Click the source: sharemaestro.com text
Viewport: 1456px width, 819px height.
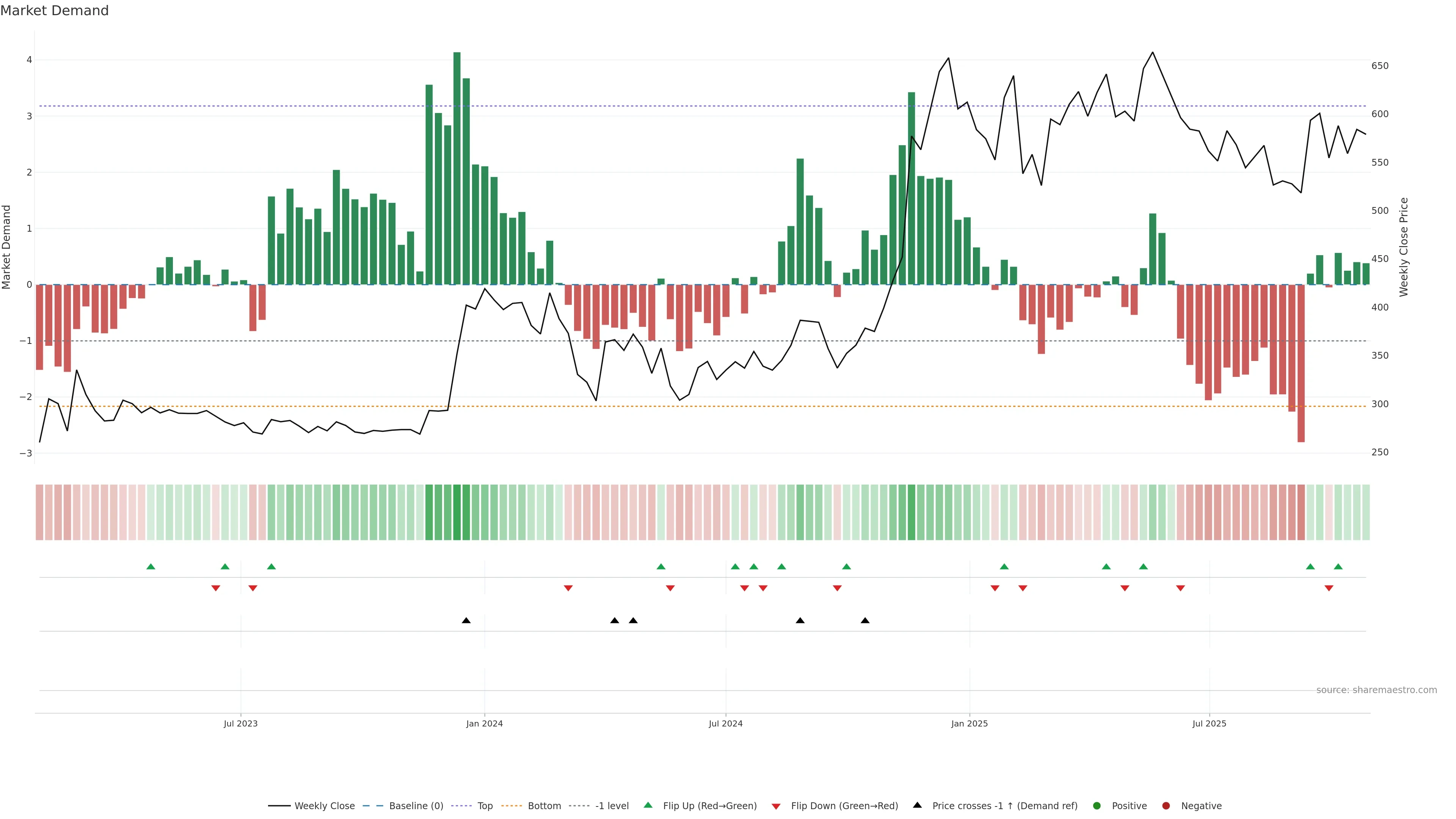1376,690
